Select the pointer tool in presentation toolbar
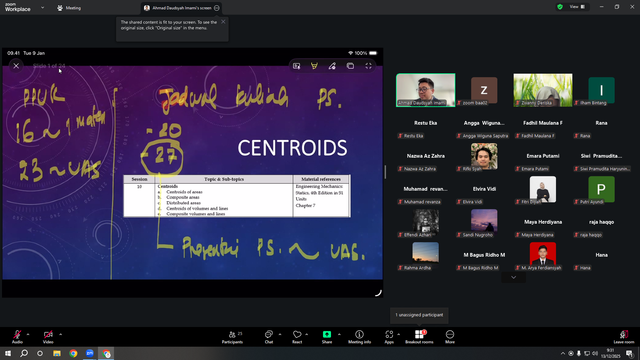 [x=314, y=66]
